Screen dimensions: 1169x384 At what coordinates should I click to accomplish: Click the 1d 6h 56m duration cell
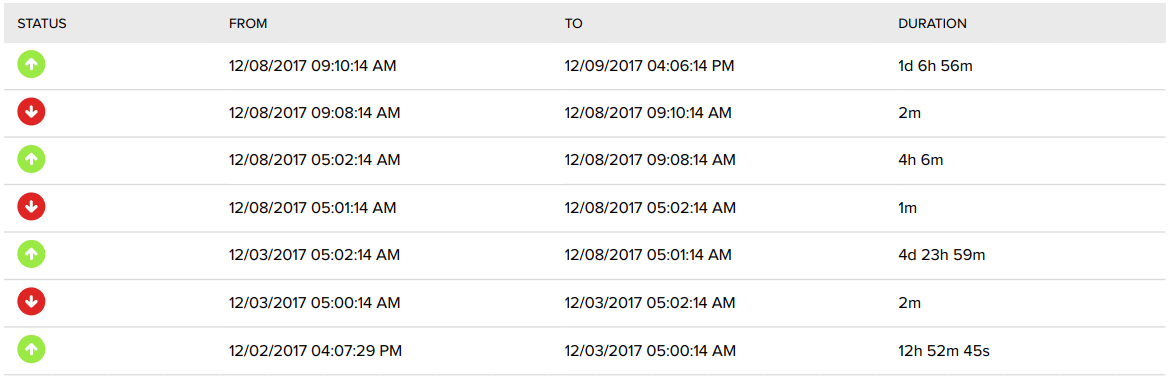tap(936, 66)
